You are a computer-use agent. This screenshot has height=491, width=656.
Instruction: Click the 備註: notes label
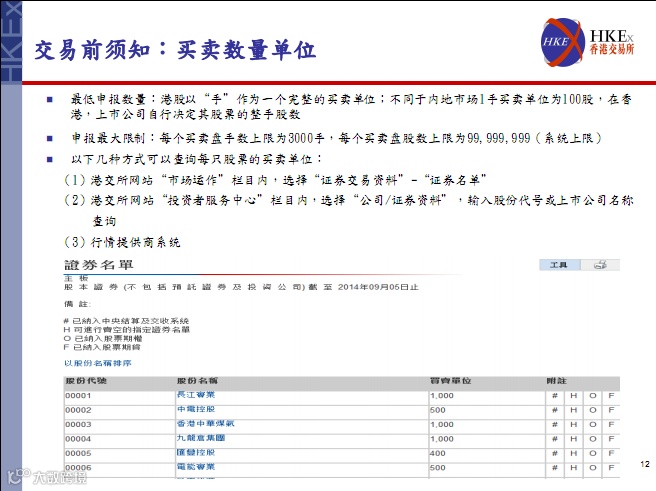[77, 304]
